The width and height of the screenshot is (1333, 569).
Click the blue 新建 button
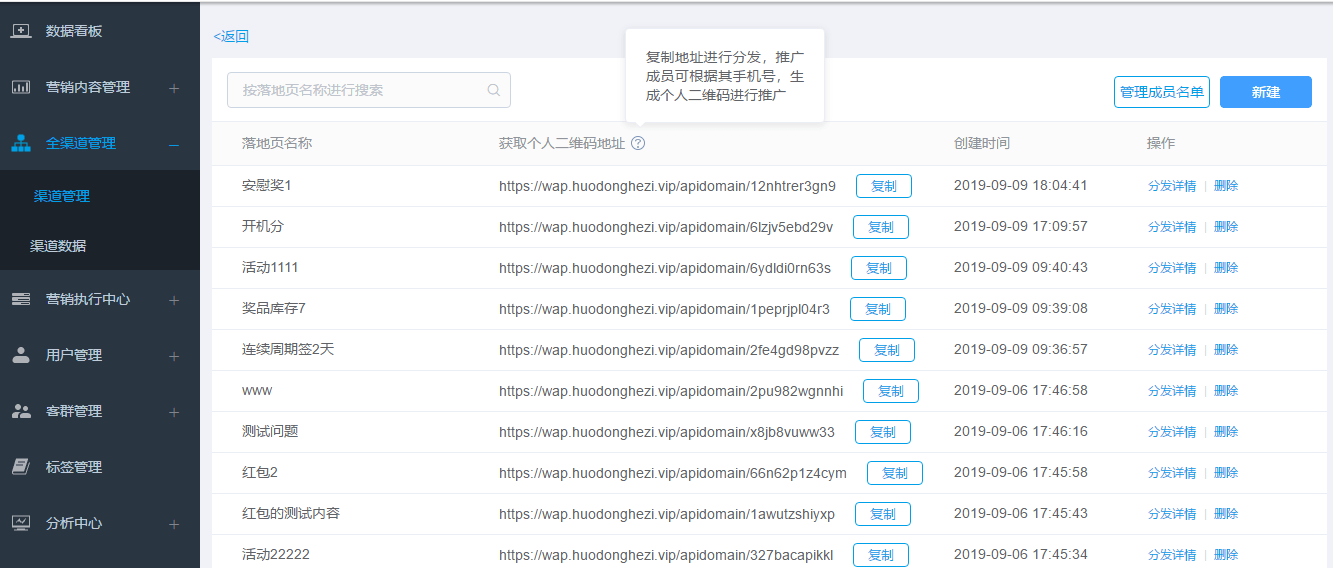pos(1266,92)
